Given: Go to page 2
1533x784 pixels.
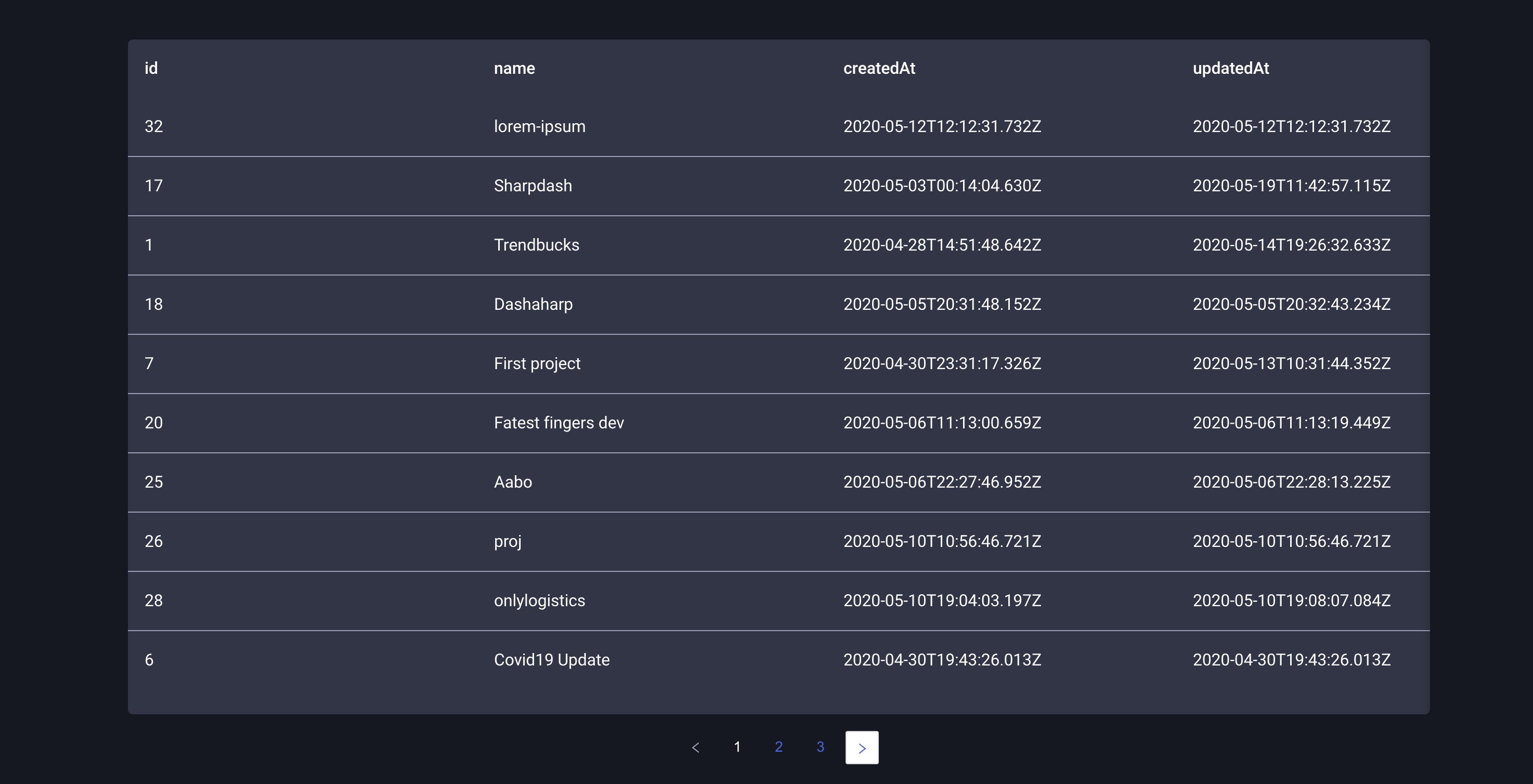Looking at the screenshot, I should coord(778,747).
